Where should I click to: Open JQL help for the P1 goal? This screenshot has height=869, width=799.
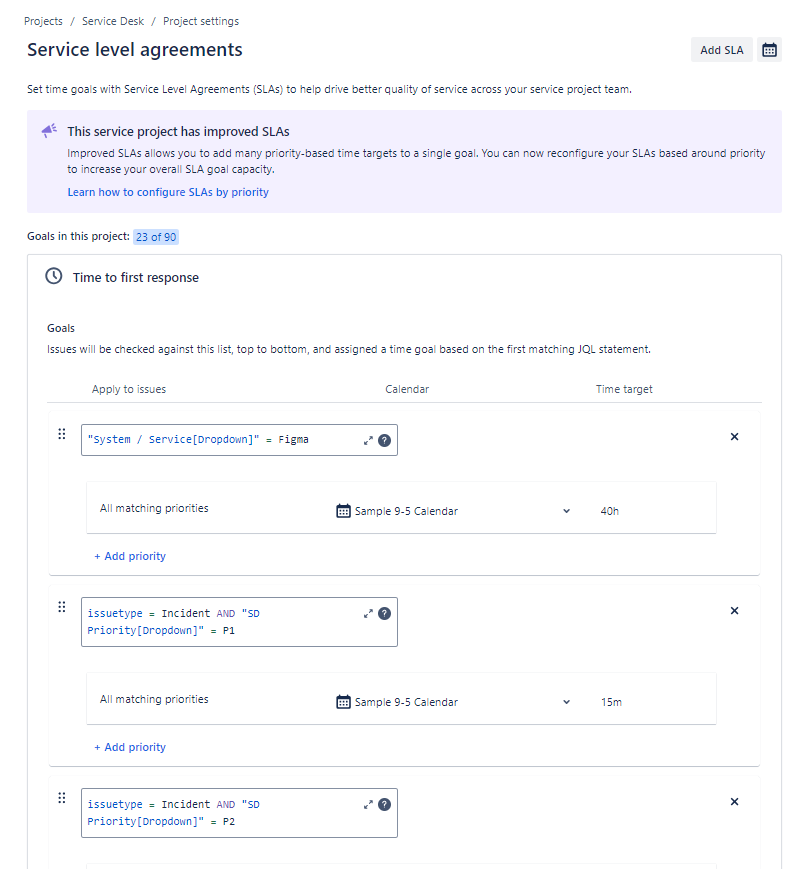click(x=384, y=614)
